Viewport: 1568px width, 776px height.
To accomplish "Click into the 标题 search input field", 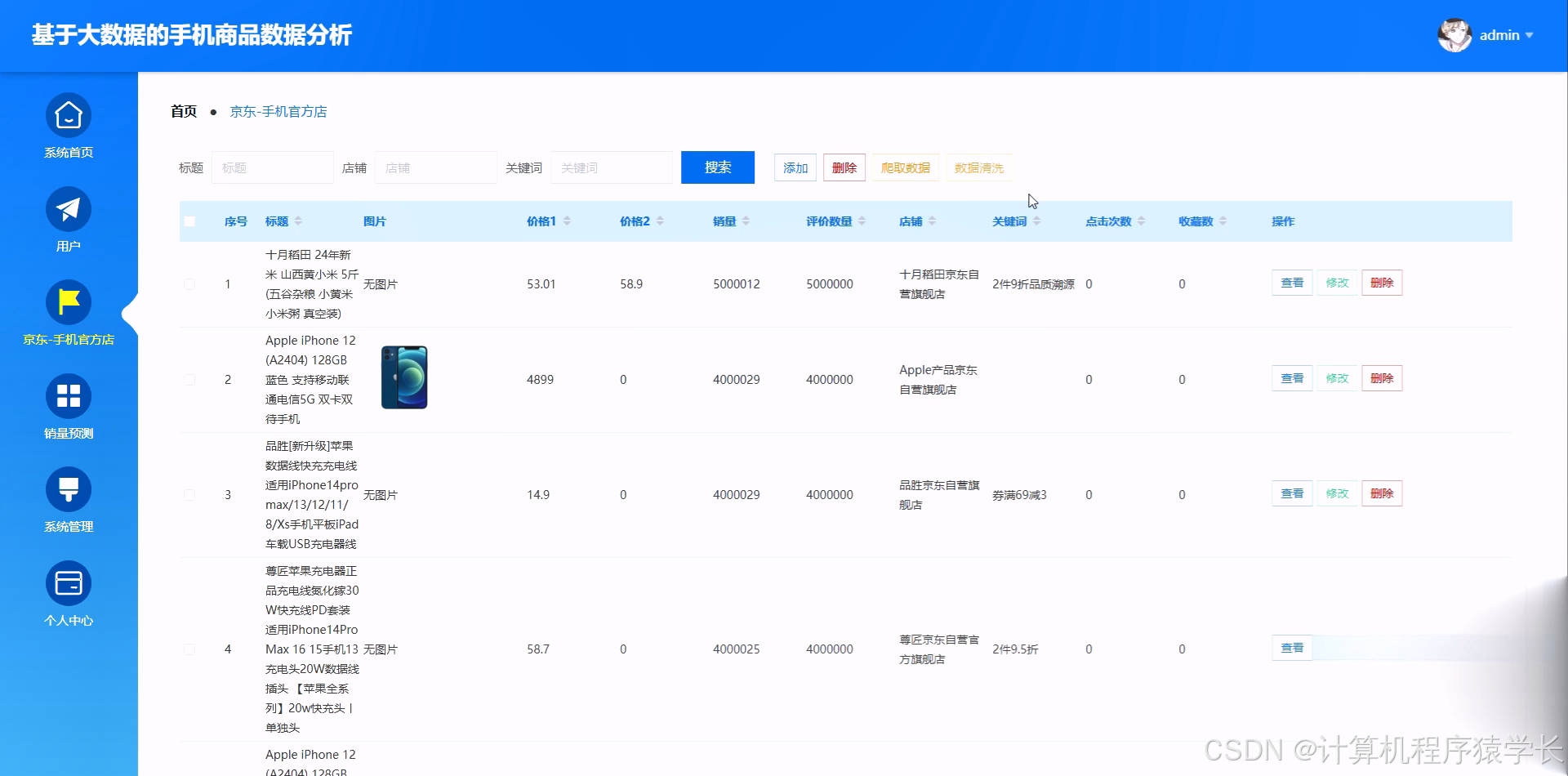I will point(273,167).
